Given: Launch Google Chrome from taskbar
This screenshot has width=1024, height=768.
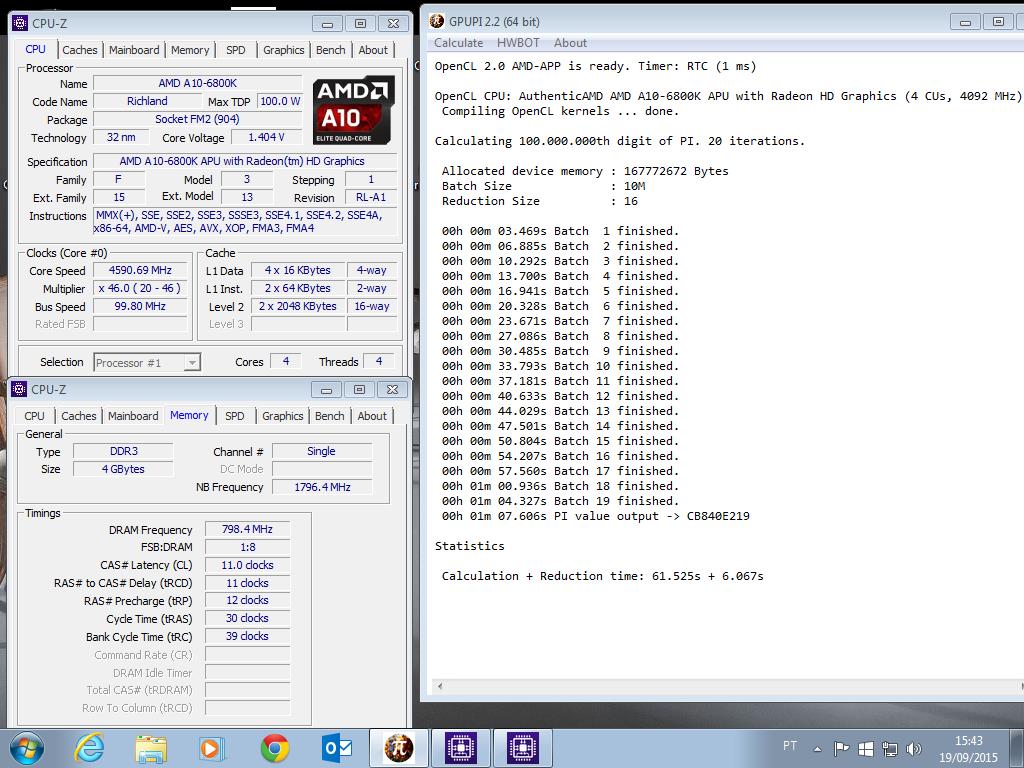Looking at the screenshot, I should (x=275, y=748).
